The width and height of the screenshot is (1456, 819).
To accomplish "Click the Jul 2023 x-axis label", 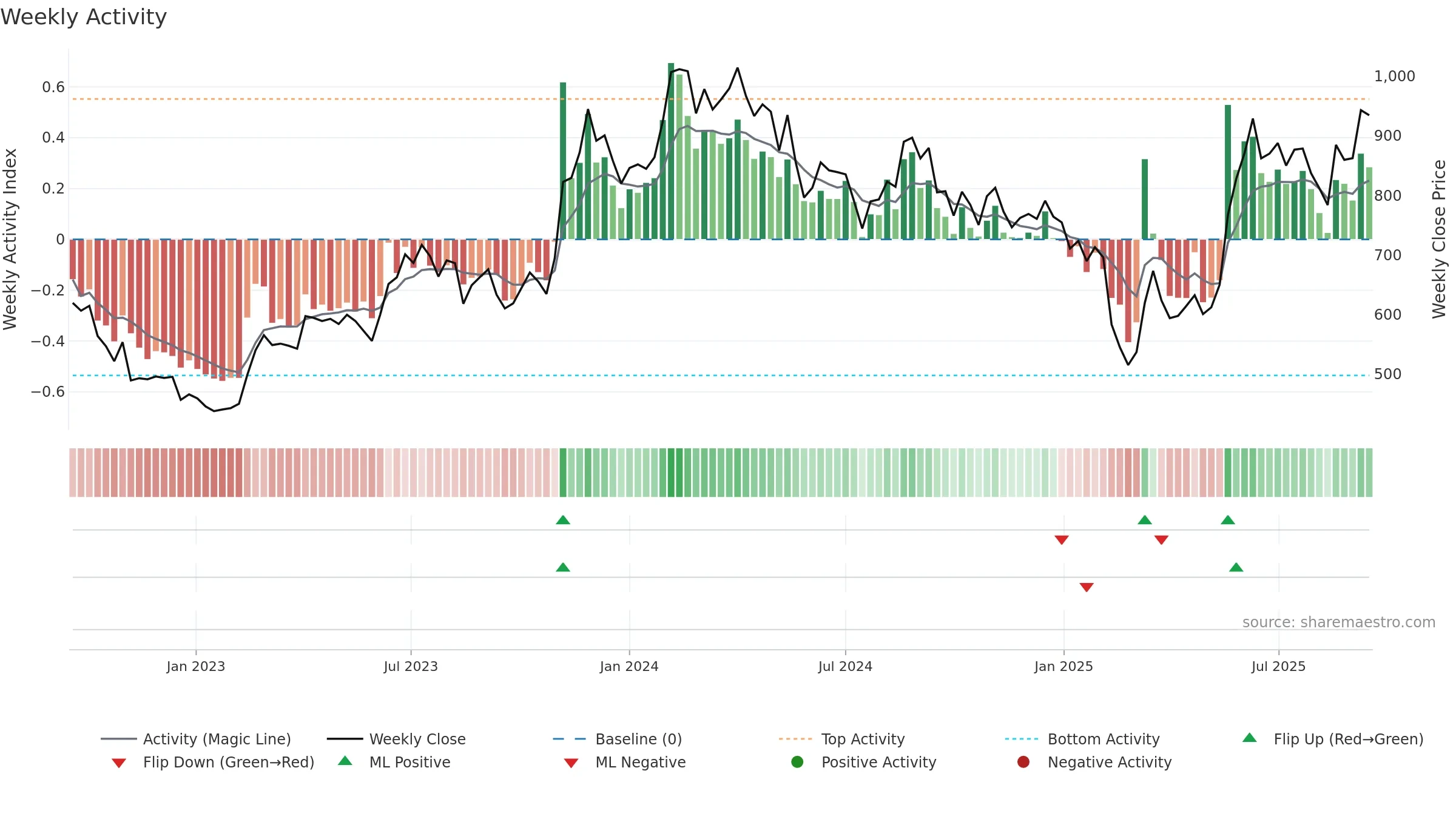I will (x=411, y=666).
